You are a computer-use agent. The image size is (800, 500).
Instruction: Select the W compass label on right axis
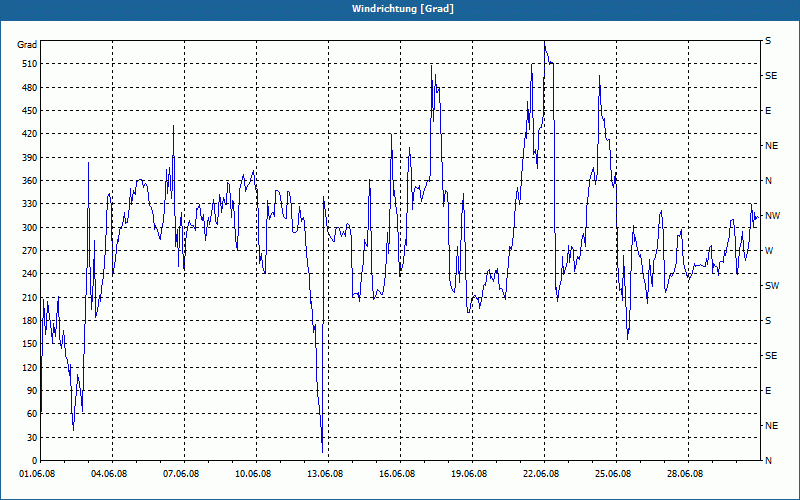click(769, 251)
